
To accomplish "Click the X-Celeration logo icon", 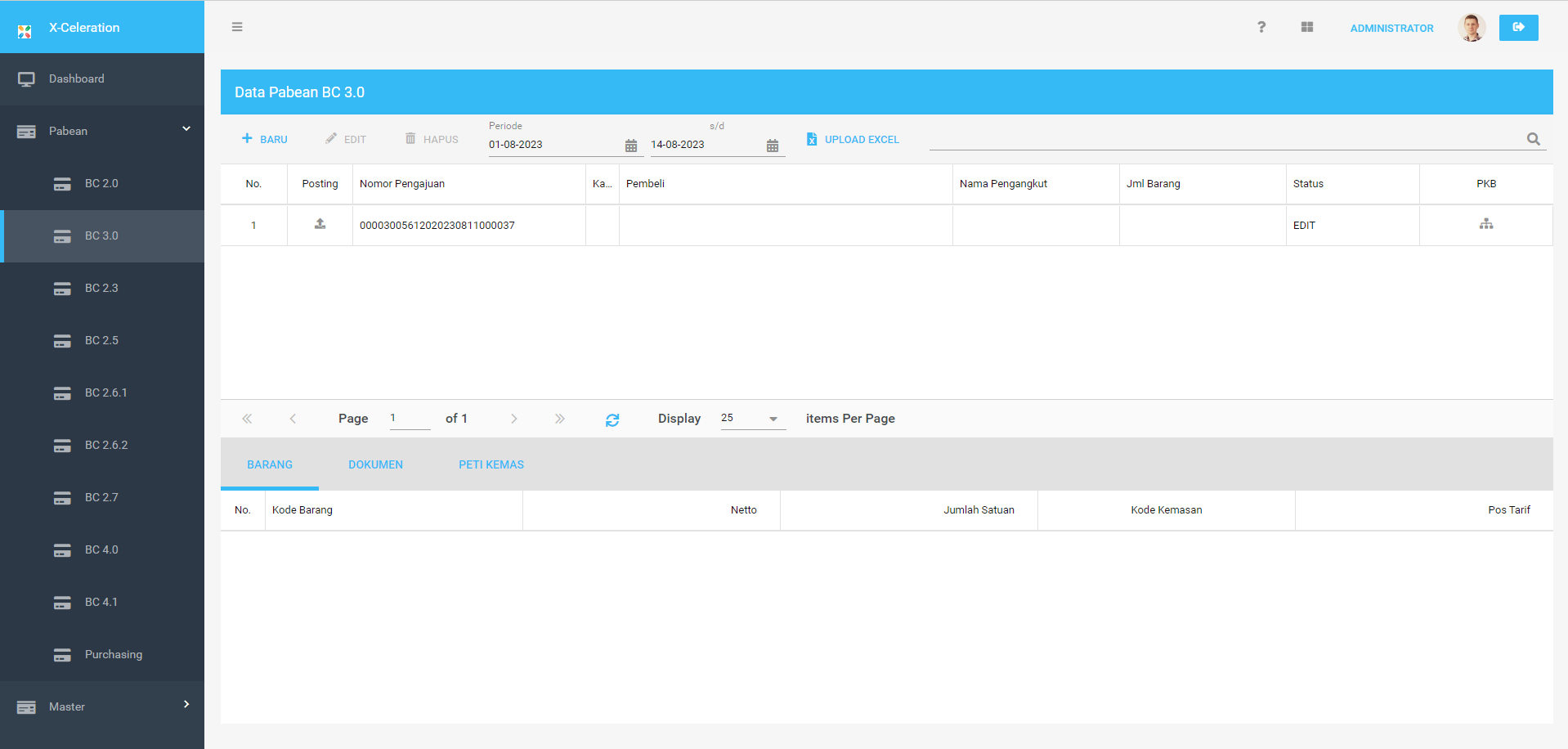I will point(25,31).
